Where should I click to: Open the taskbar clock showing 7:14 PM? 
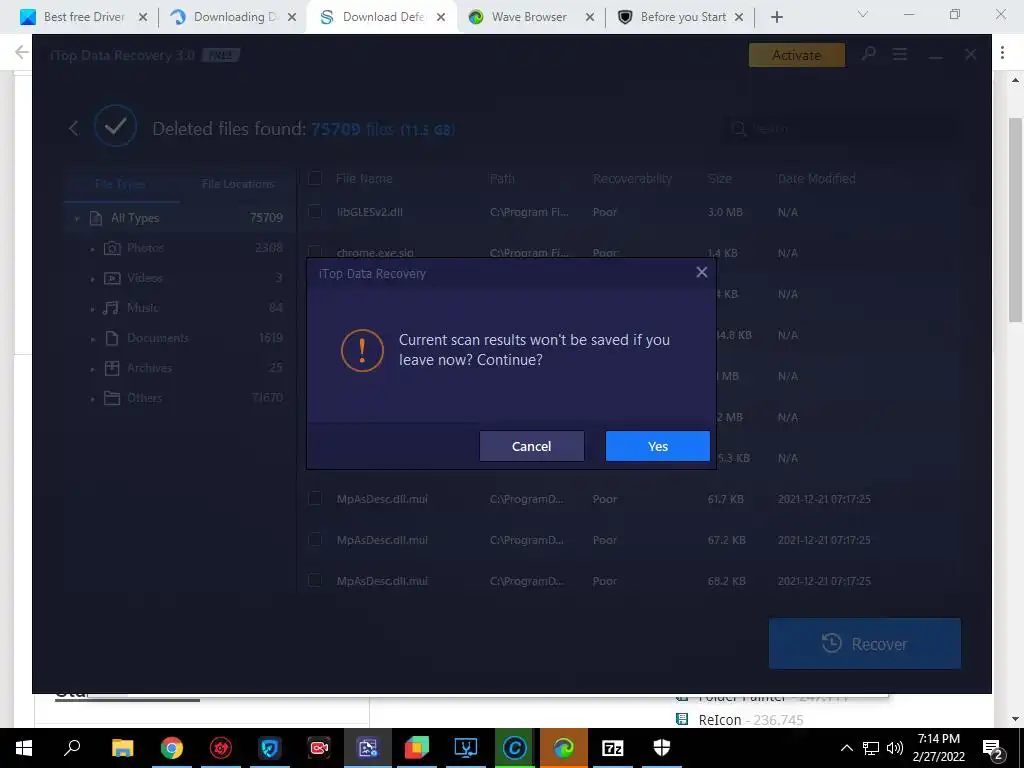(938, 748)
